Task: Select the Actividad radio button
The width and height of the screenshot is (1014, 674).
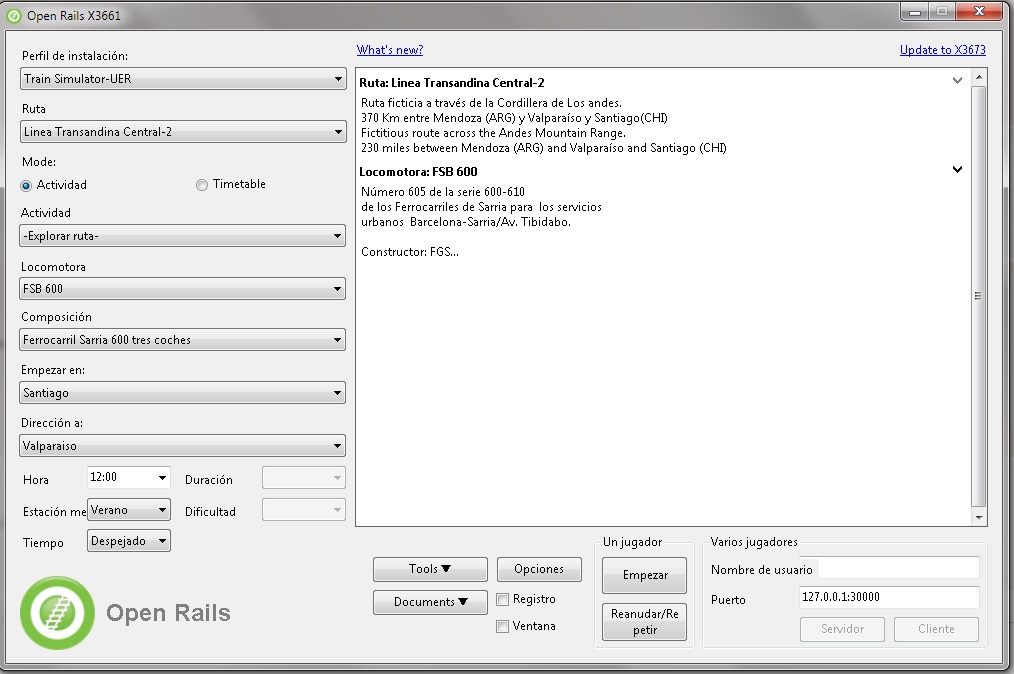Action: tap(27, 185)
